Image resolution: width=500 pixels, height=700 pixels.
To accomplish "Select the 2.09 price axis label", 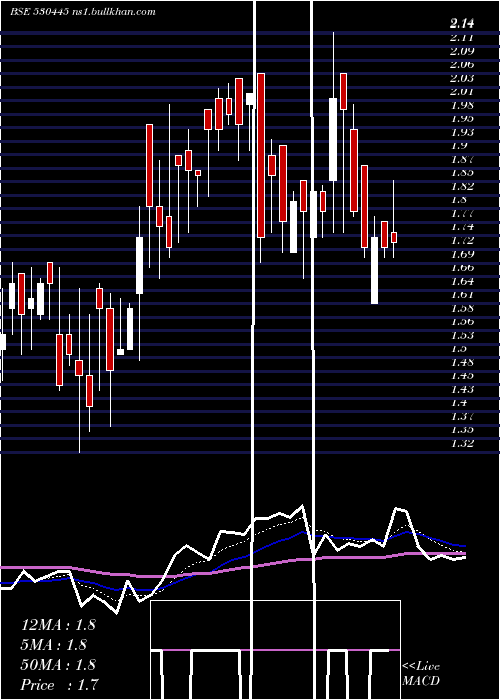I will point(462,51).
